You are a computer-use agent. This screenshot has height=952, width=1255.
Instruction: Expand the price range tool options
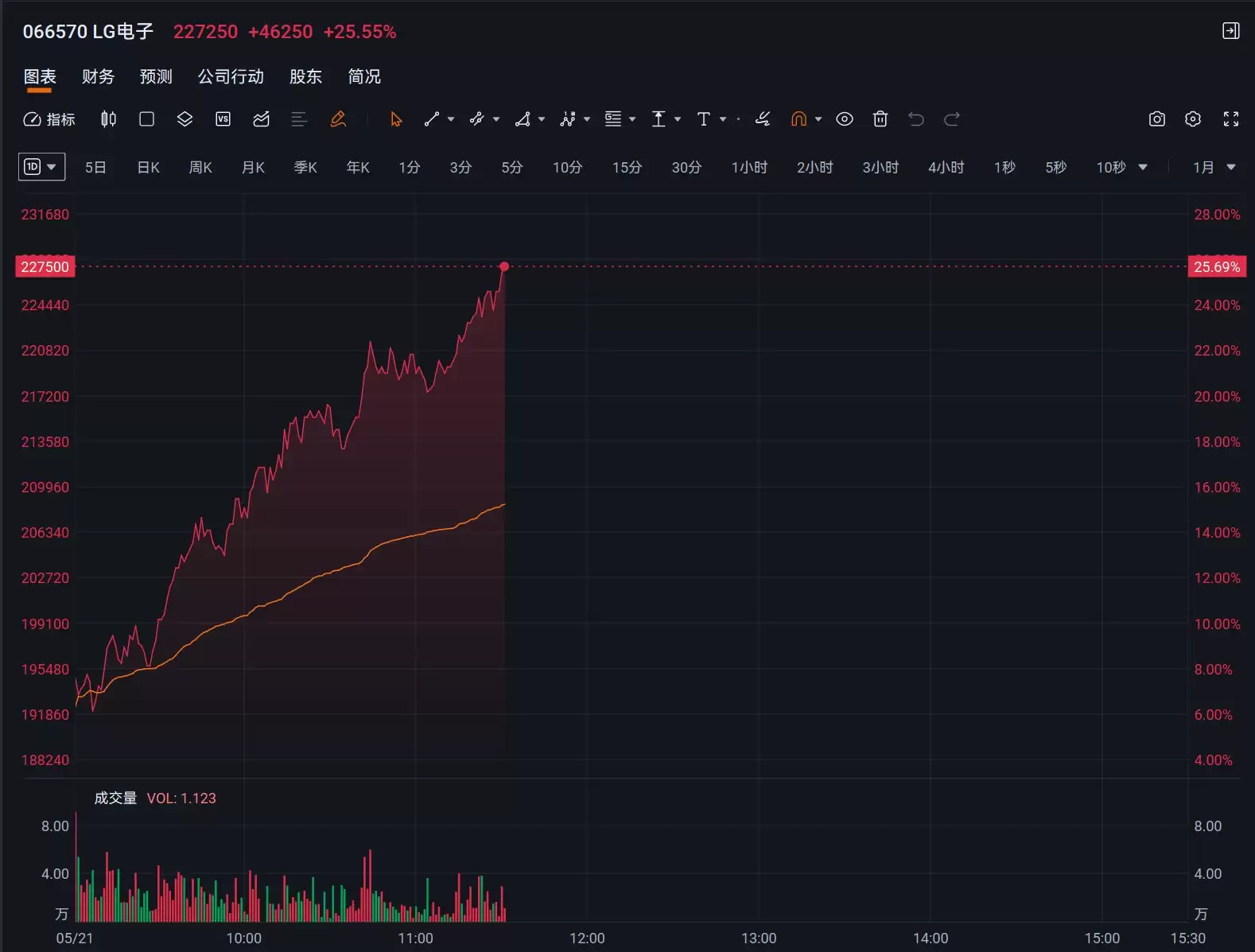[x=678, y=119]
